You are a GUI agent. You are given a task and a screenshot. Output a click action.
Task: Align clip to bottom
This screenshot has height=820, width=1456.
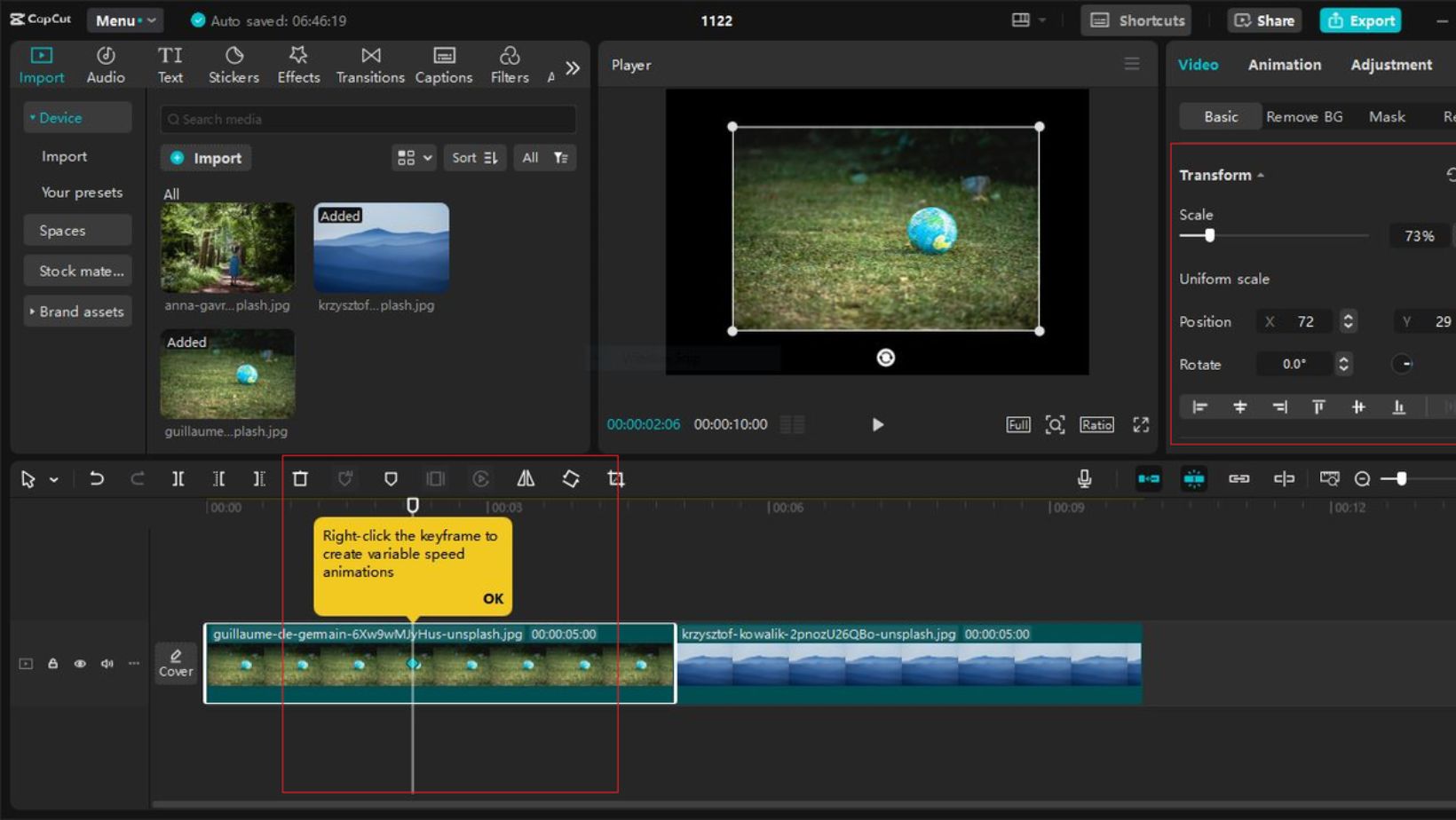point(1398,407)
